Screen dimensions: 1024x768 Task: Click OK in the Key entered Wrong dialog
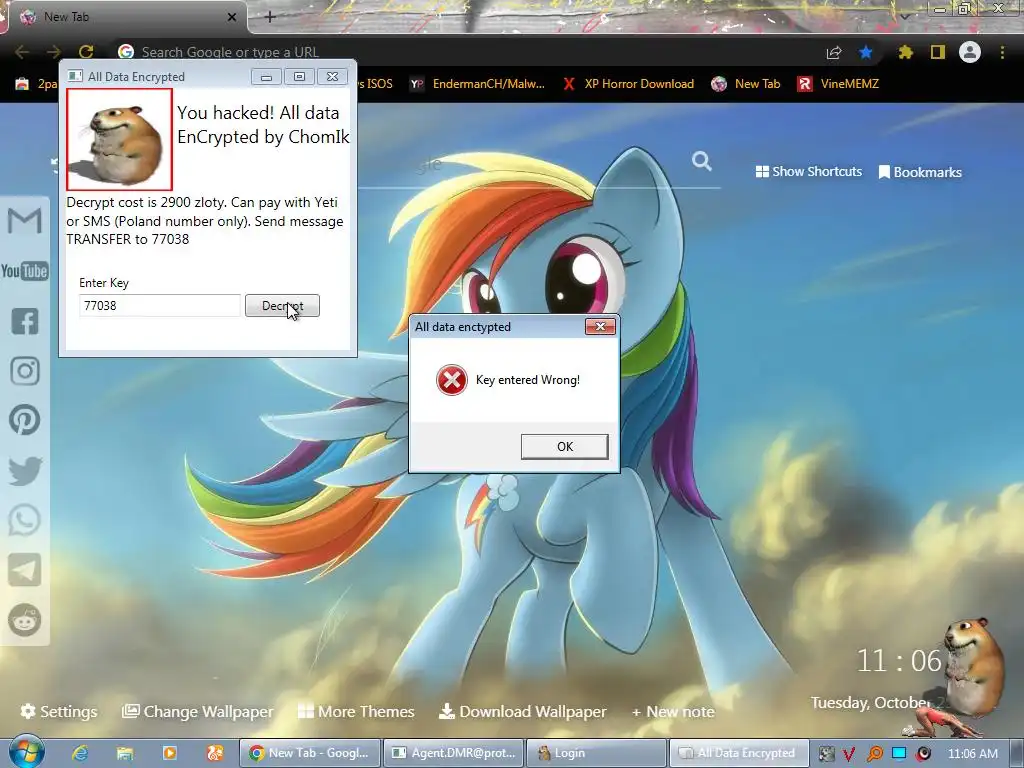click(564, 447)
